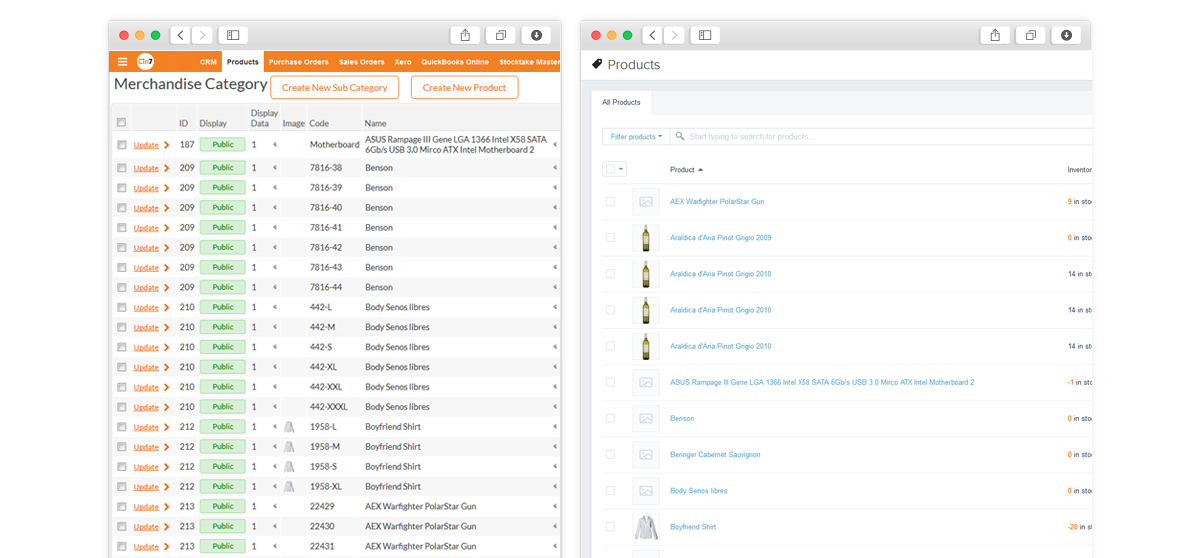This screenshot has width=1200, height=558.
Task: Open placeholder thumbnail for AEX Warfighter product
Action: tap(646, 202)
